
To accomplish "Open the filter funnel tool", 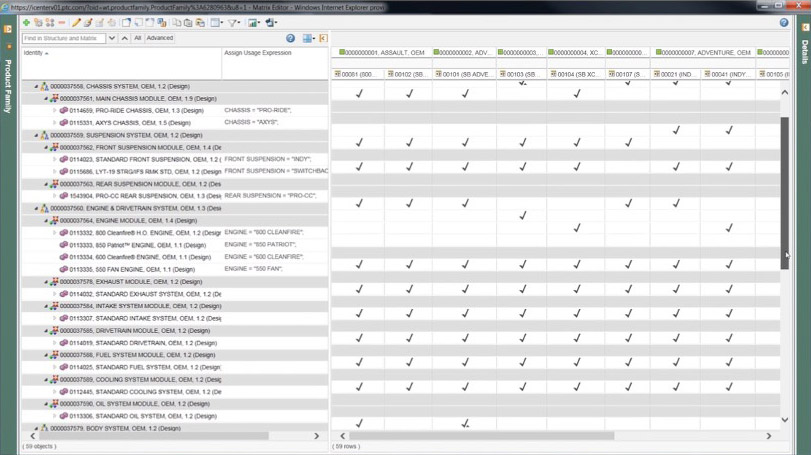I will point(233,22).
